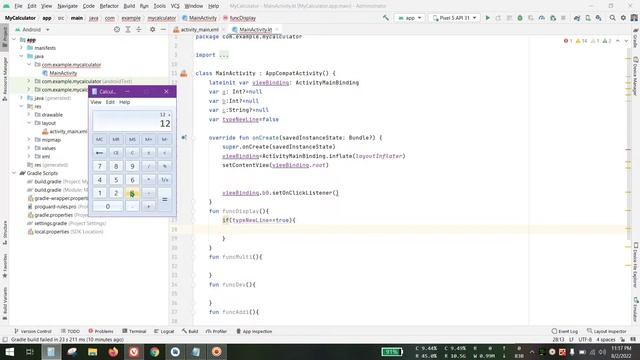Open the Refactor menu
The height and width of the screenshot is (360, 640).
(x=109, y=6)
